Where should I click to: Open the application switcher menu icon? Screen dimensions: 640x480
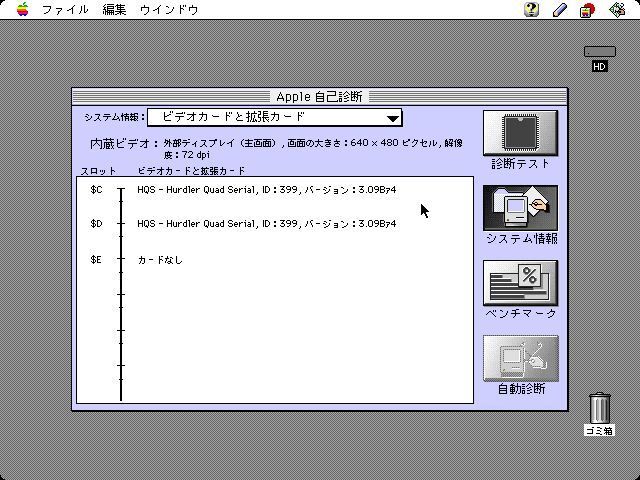588,10
